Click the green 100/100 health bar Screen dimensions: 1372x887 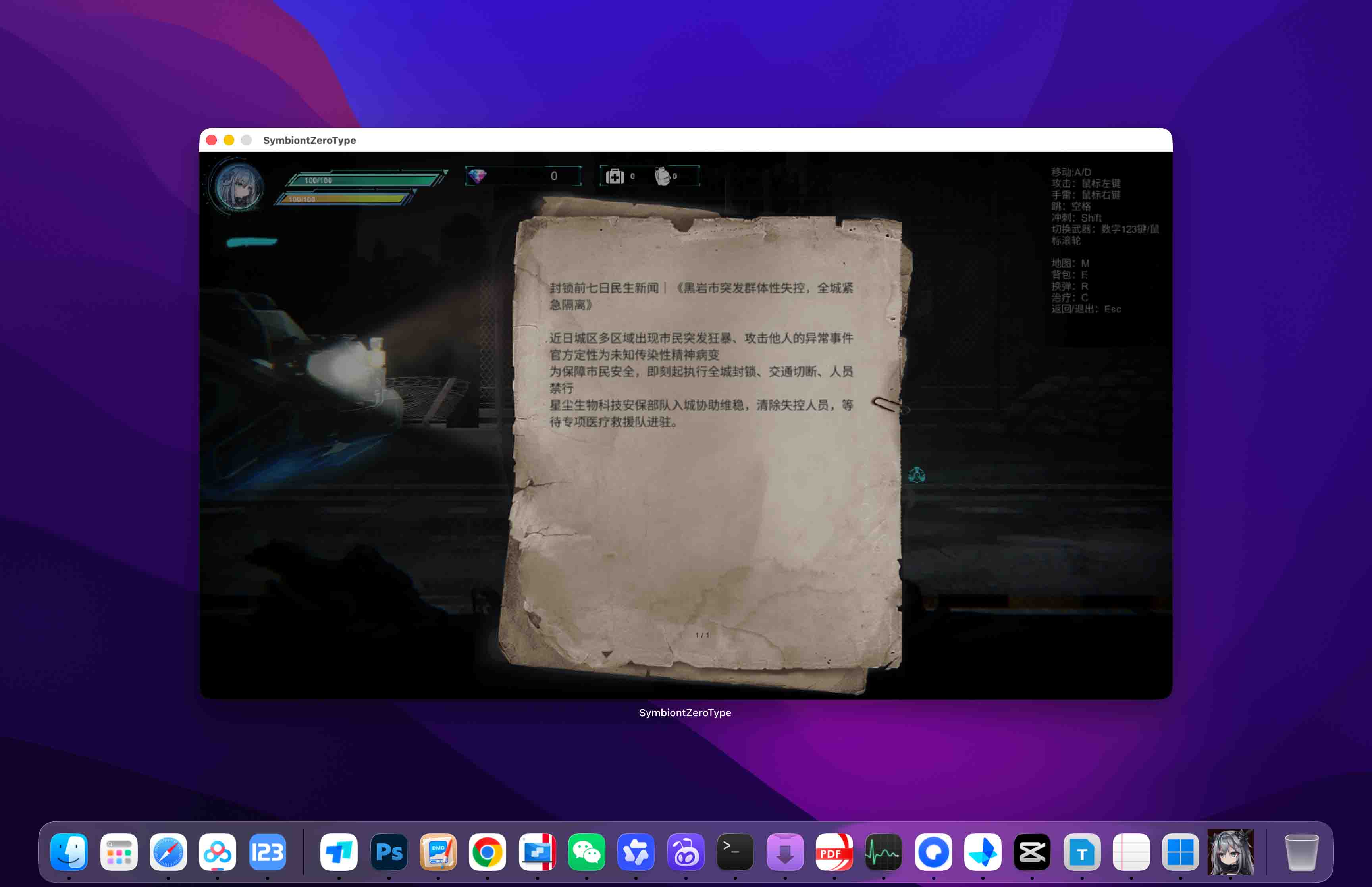[x=367, y=180]
